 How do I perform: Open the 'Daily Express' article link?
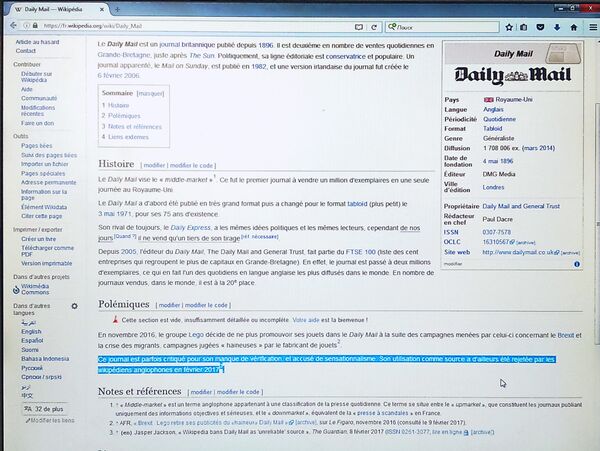tap(190, 228)
